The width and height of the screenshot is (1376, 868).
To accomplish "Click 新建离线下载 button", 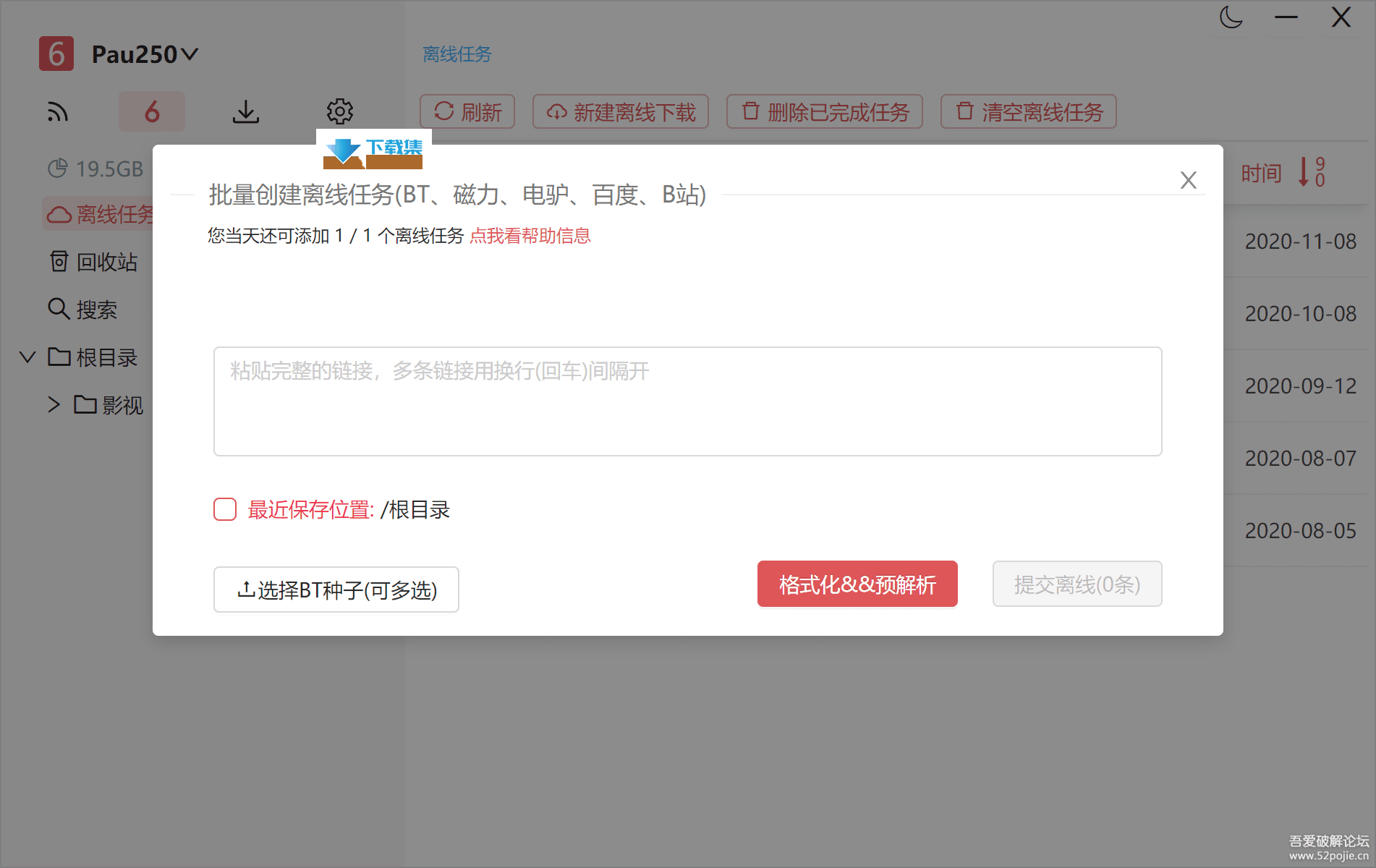I will (621, 112).
